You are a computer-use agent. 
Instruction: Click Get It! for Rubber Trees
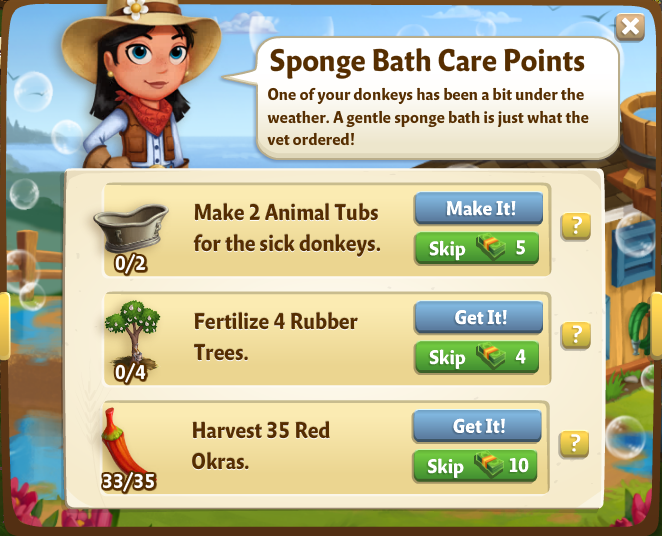[x=479, y=317]
